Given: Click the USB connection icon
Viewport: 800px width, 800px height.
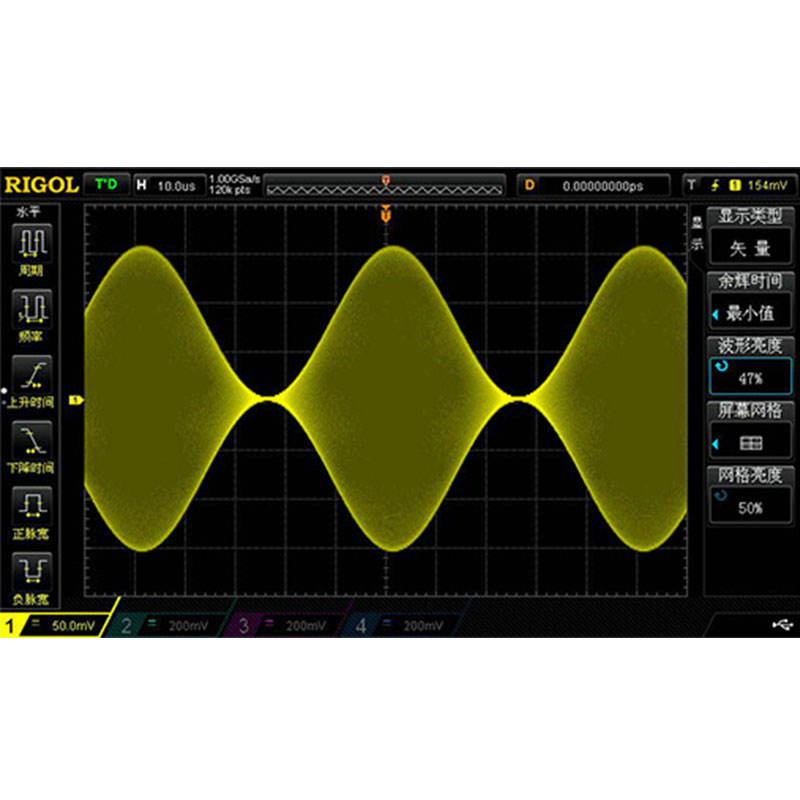Looking at the screenshot, I should 782,624.
